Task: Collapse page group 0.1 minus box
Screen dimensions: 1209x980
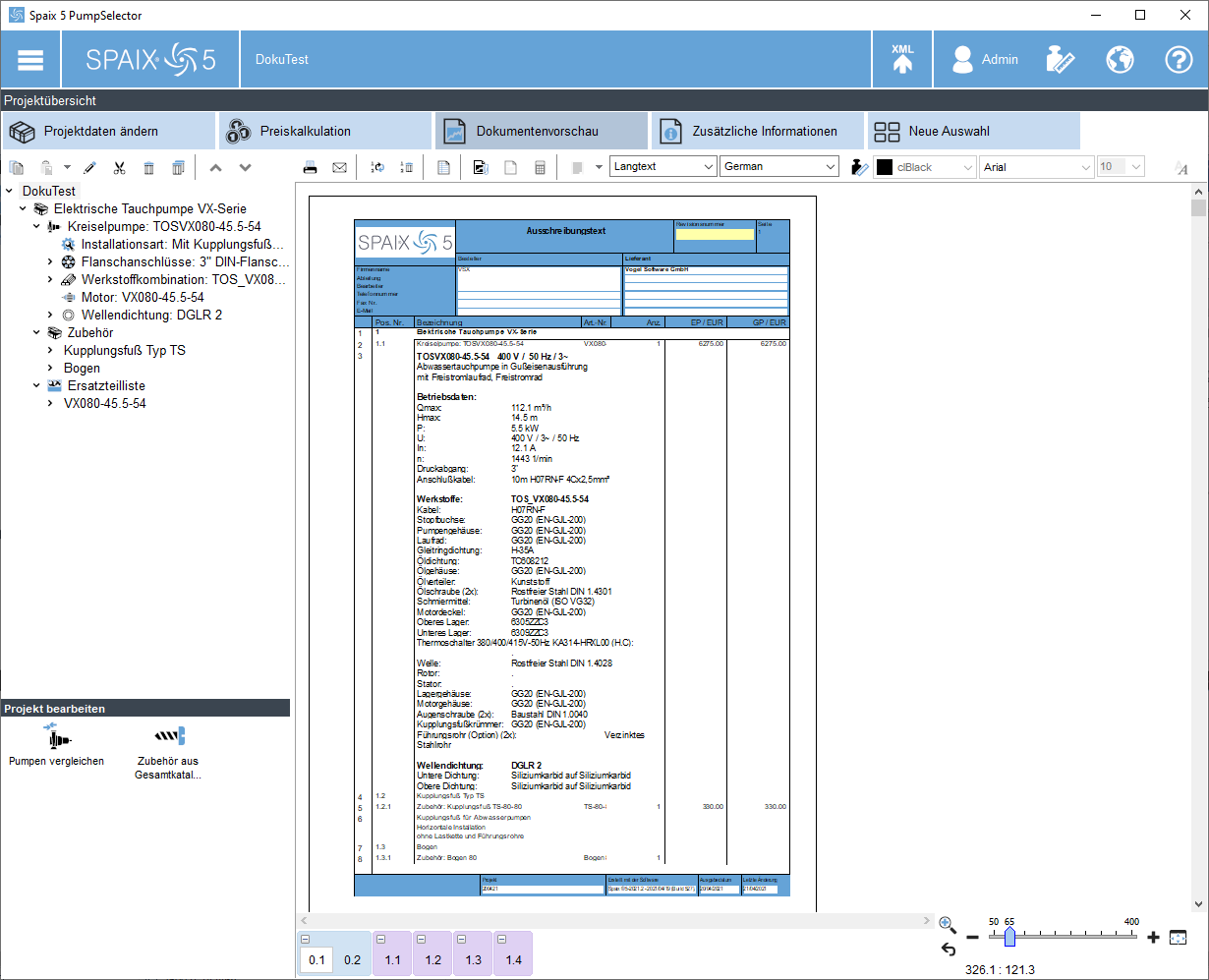Action: pyautogui.click(x=305, y=941)
